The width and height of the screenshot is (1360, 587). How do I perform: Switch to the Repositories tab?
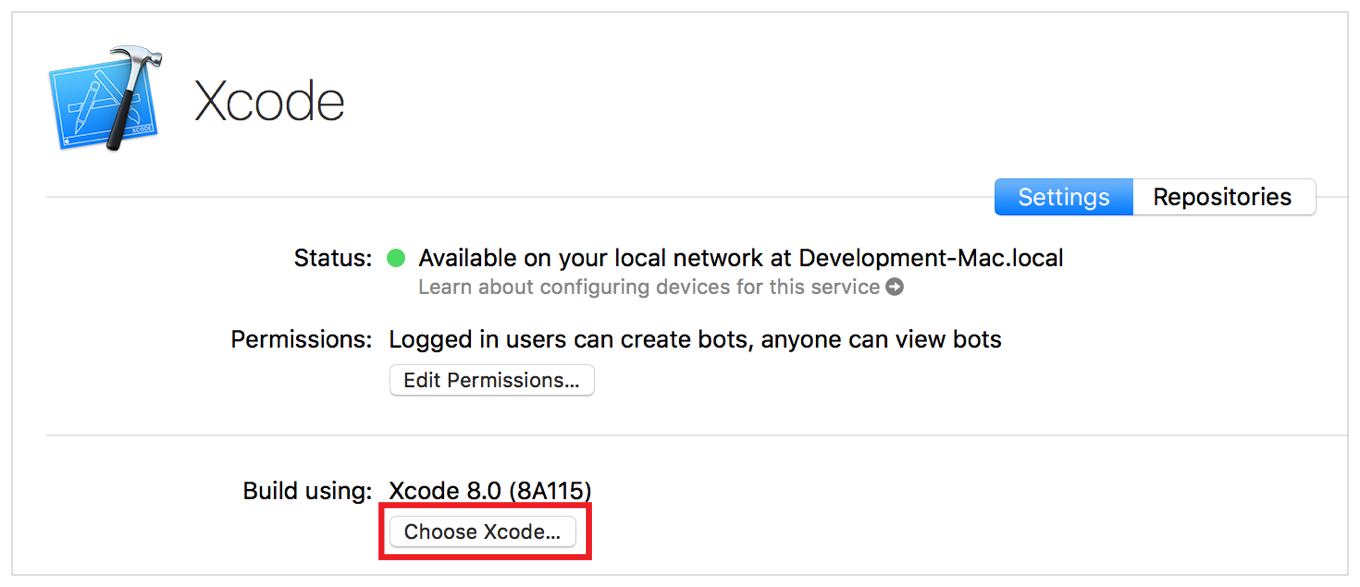pos(1224,197)
